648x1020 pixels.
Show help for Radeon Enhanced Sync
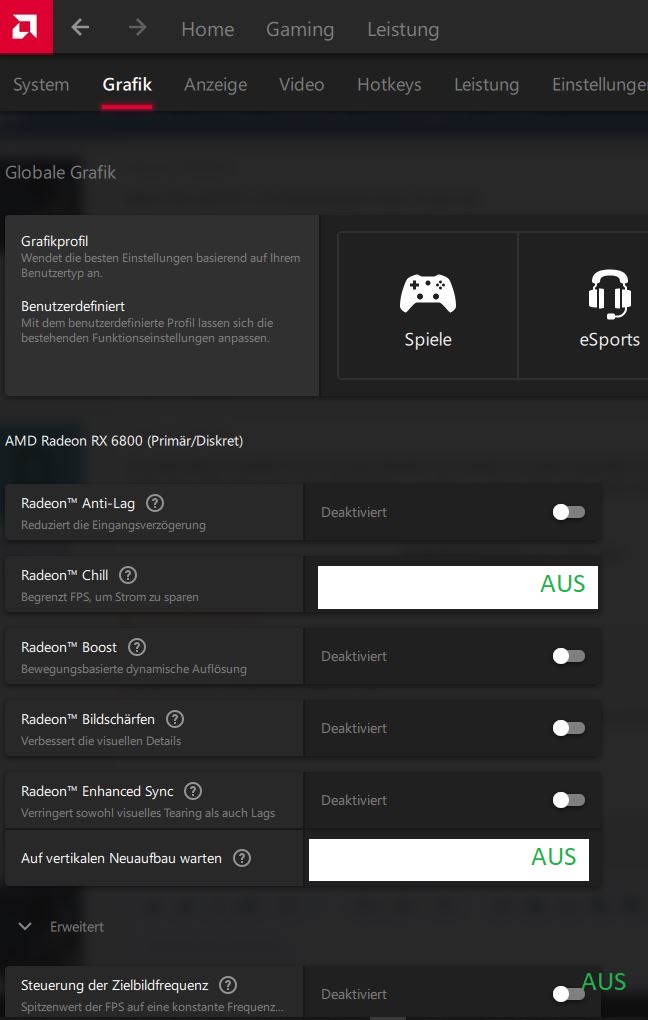point(193,791)
